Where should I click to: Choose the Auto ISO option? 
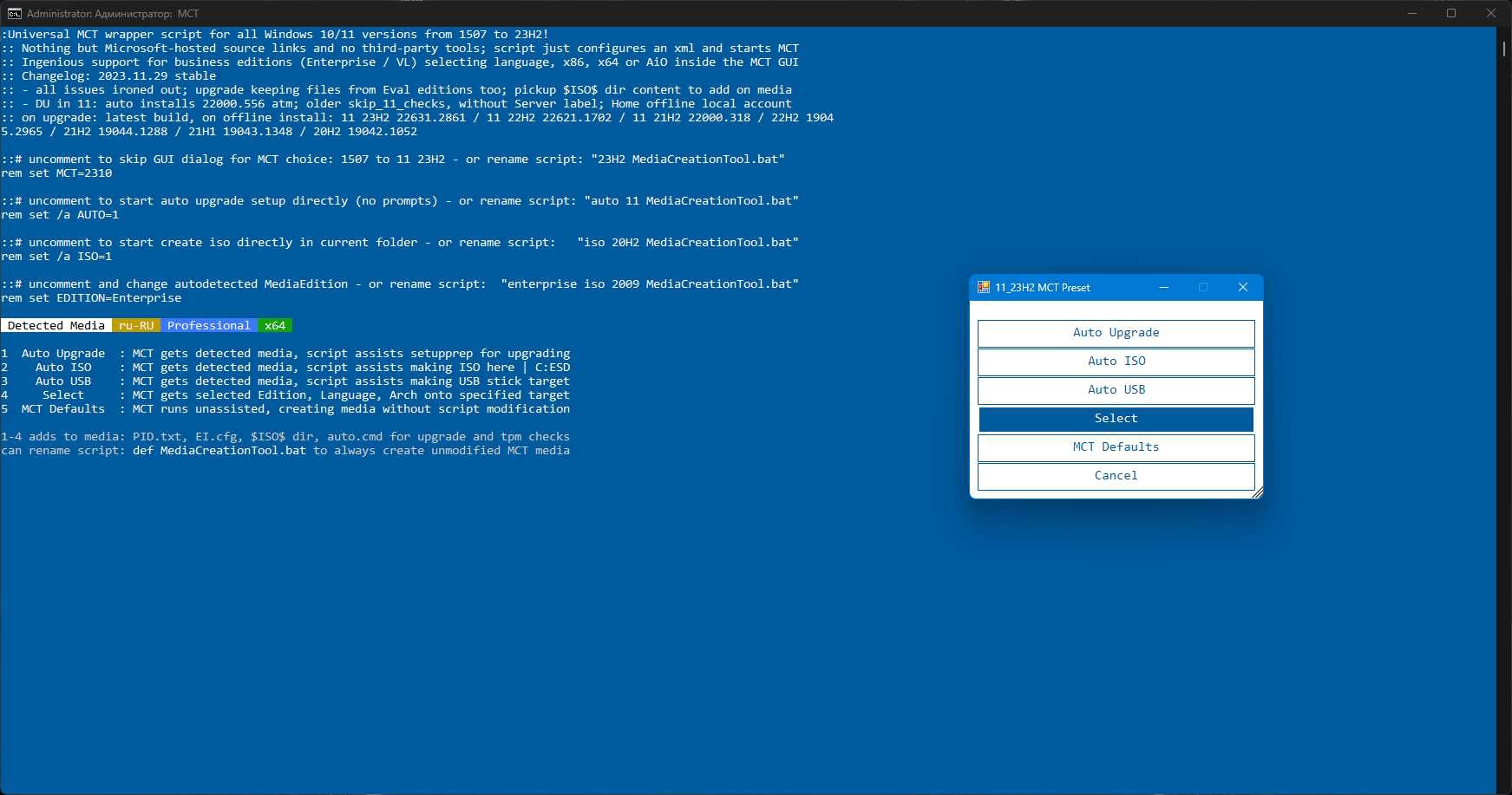point(1116,362)
